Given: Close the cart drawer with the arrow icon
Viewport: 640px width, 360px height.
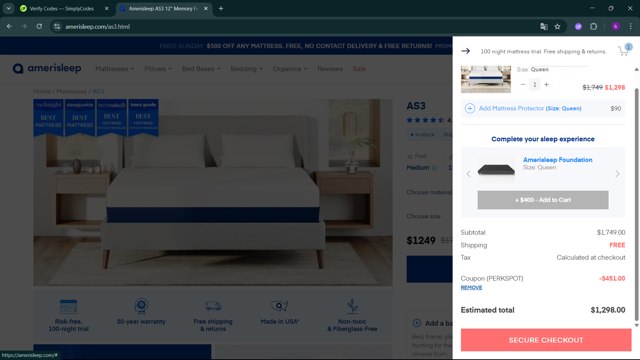Looking at the screenshot, I should click(465, 51).
